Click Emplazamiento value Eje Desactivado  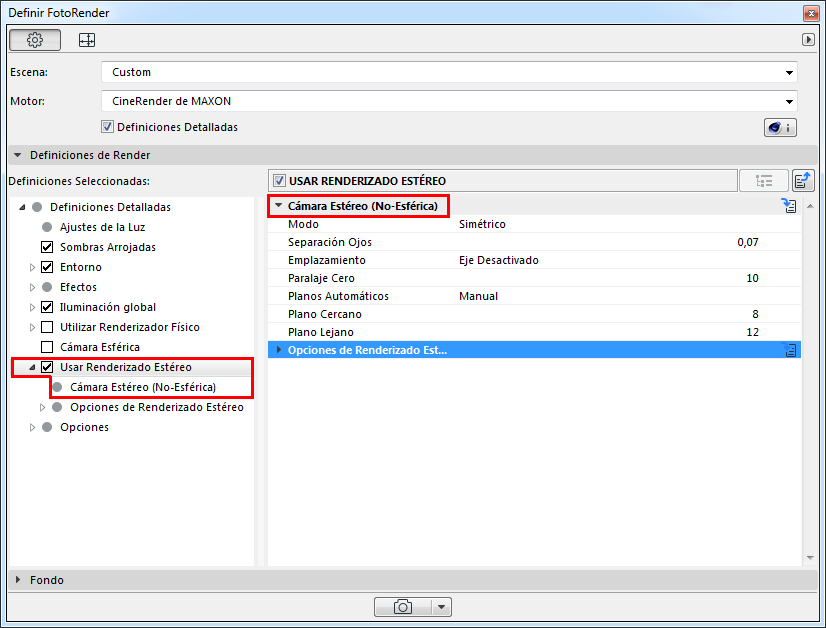[498, 260]
